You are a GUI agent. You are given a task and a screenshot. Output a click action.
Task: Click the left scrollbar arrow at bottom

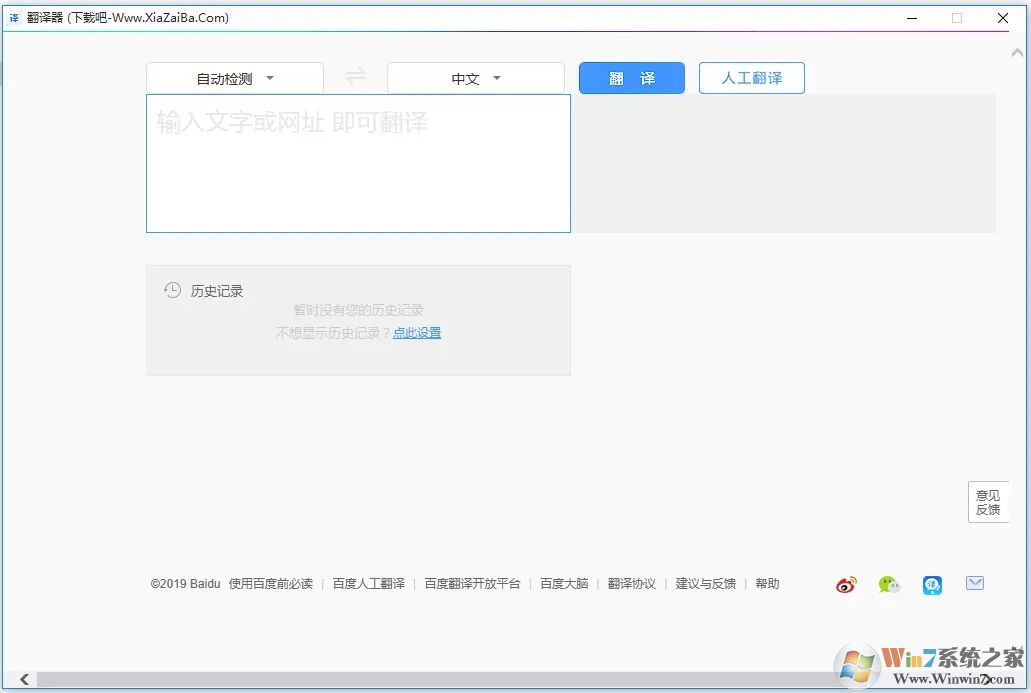(x=23, y=679)
